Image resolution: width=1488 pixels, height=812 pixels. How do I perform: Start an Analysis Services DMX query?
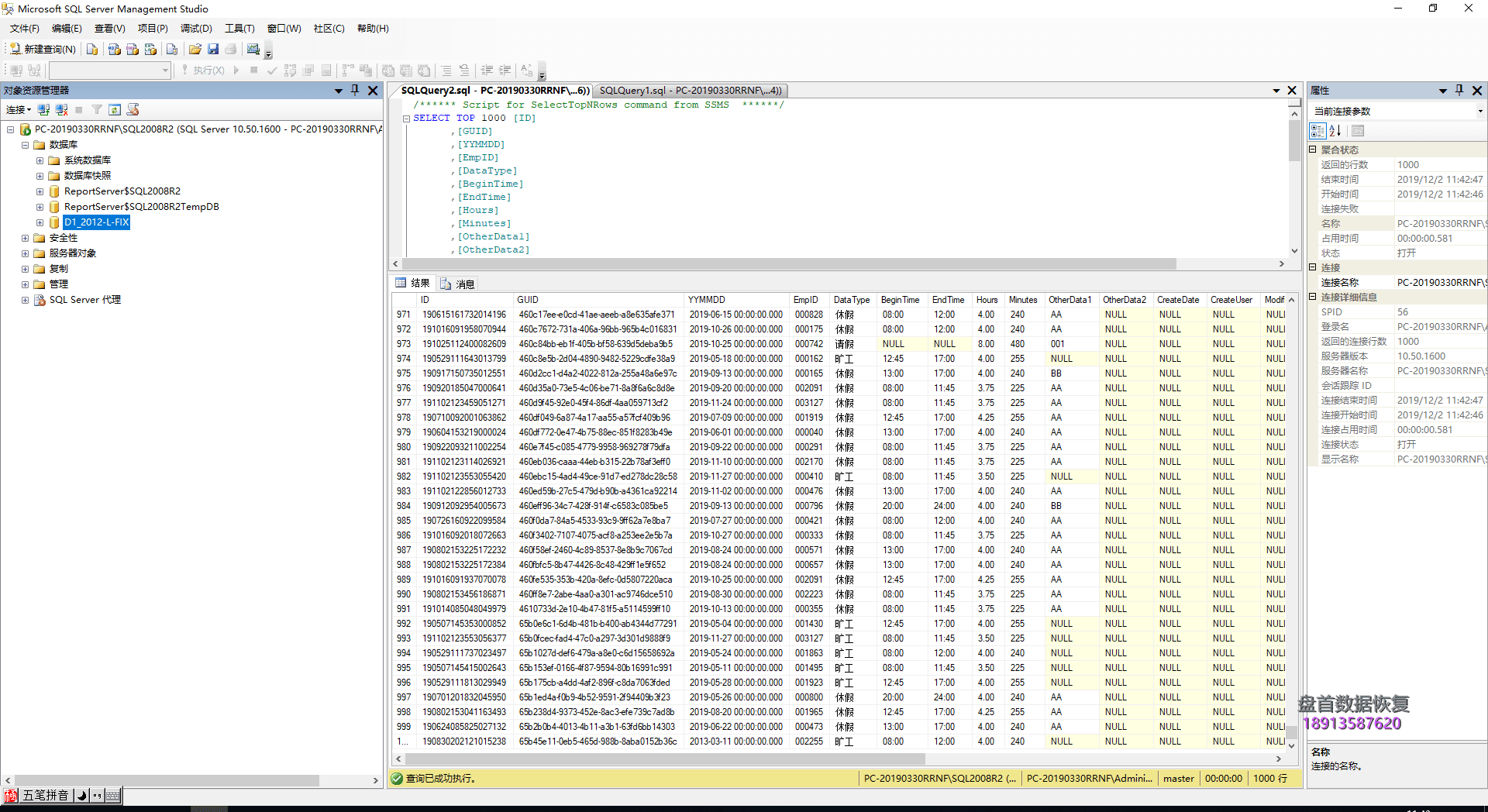(133, 50)
